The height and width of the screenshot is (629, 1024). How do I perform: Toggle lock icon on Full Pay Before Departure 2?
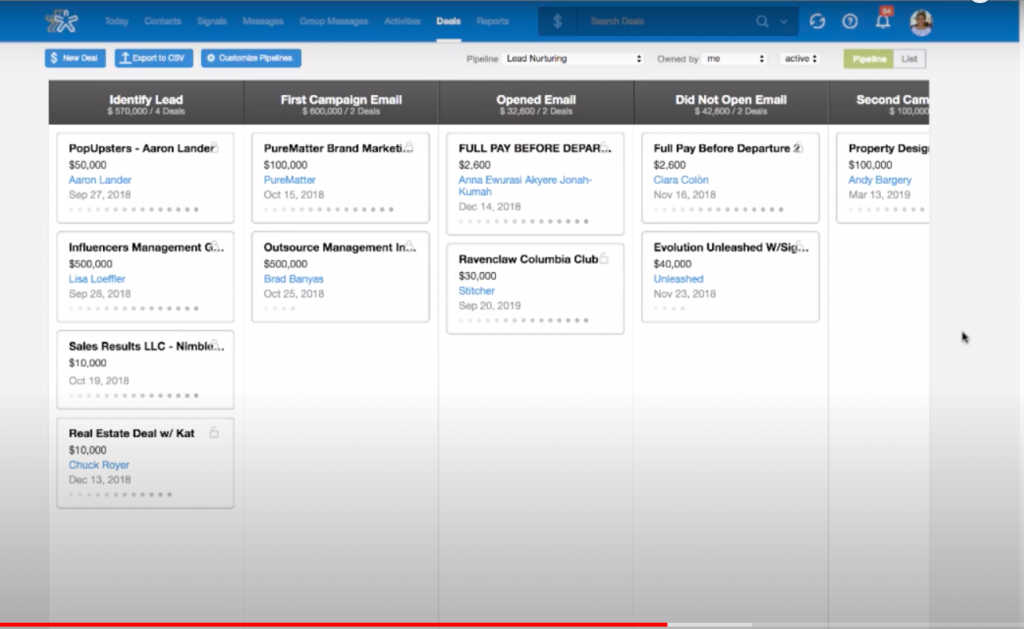[798, 148]
